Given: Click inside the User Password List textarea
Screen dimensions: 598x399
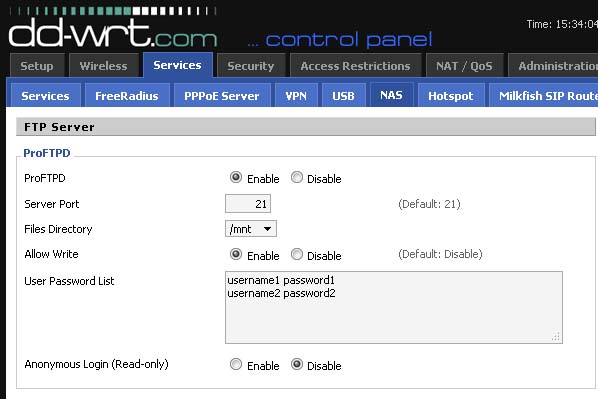Looking at the screenshot, I should tap(394, 307).
